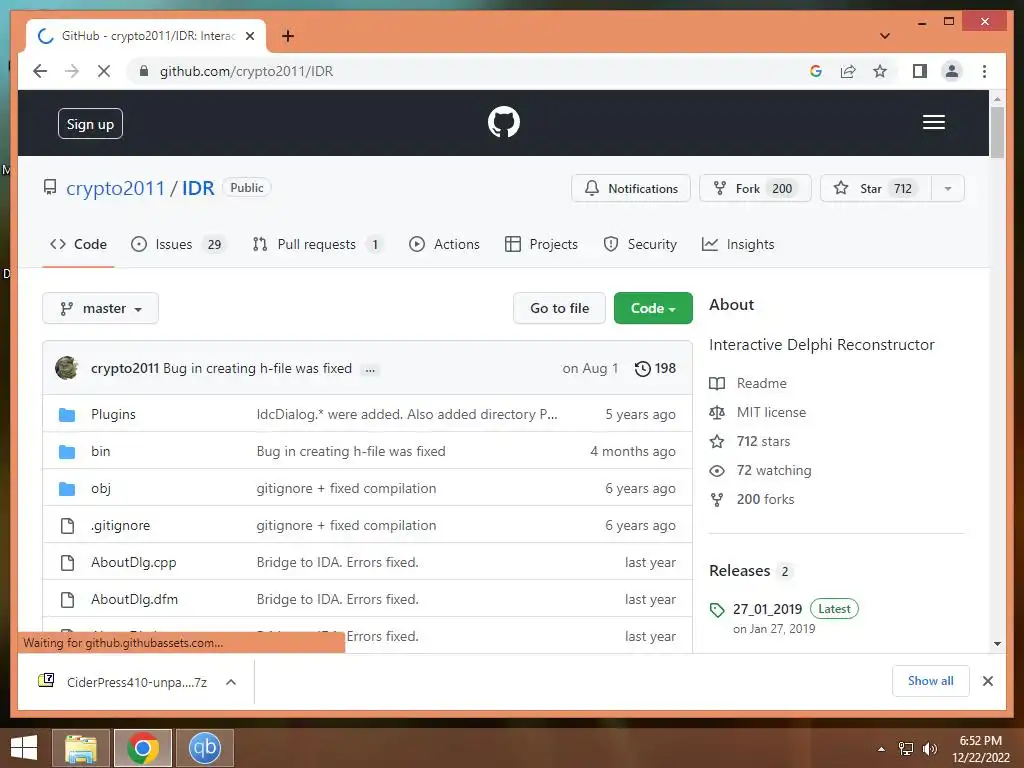Click Show all downloads

point(931,681)
